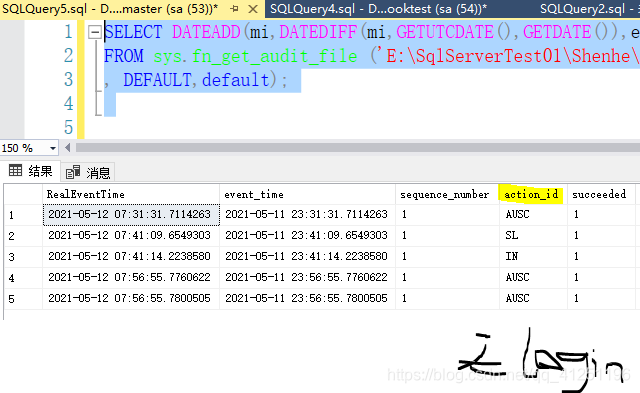Viewport: 640px width, 393px height.
Task: Close the SQLQuery5.sql tab
Action: [253, 9]
